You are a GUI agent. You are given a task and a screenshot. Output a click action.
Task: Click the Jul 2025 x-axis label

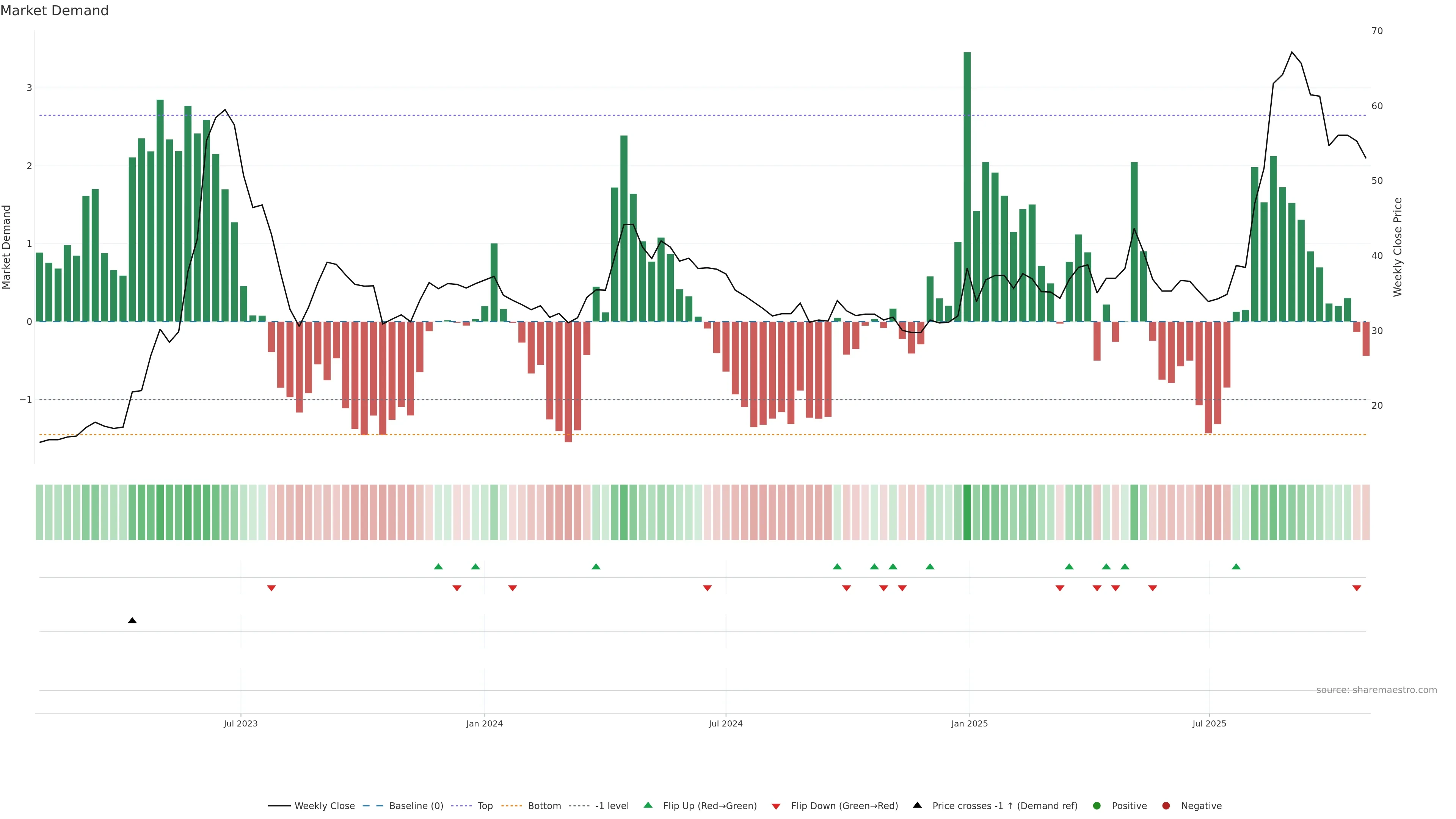[1210, 723]
